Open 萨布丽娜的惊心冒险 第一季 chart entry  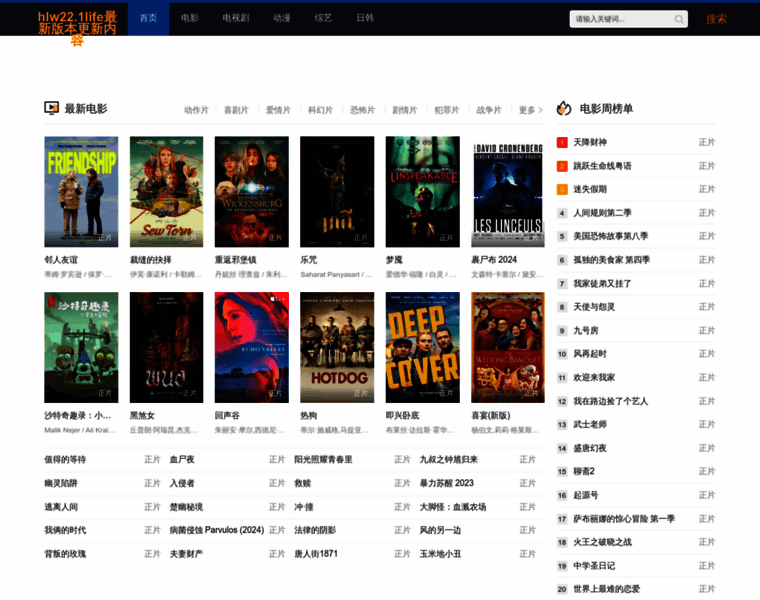(624, 520)
